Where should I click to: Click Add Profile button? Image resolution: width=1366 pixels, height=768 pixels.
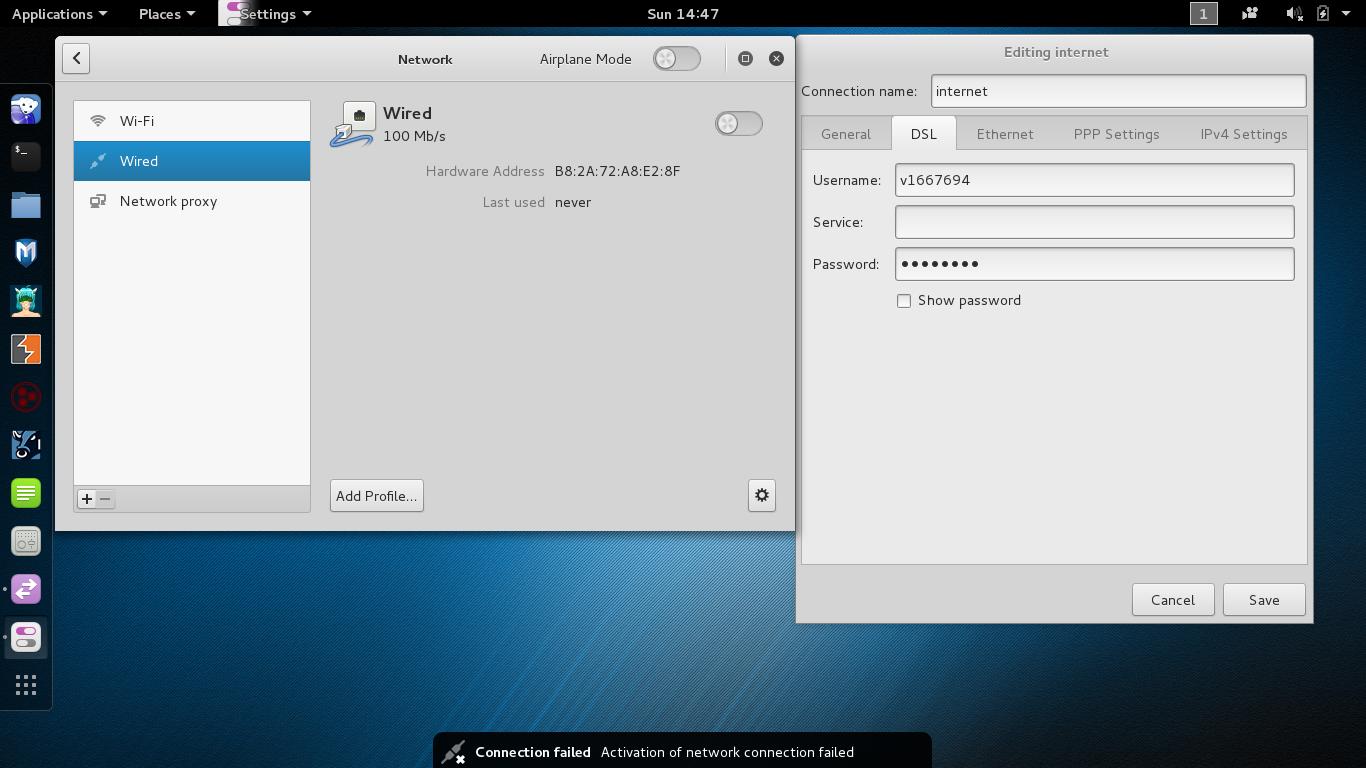(x=376, y=496)
